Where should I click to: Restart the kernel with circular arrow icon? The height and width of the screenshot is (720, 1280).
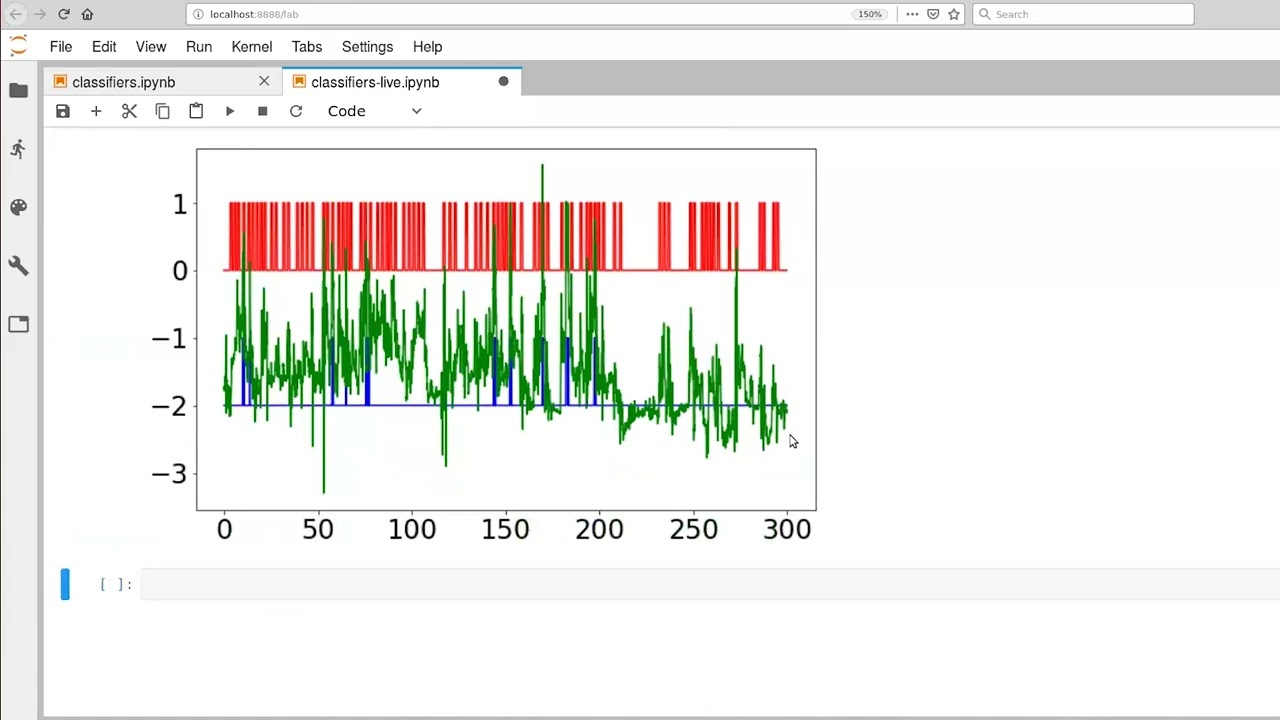[x=296, y=111]
